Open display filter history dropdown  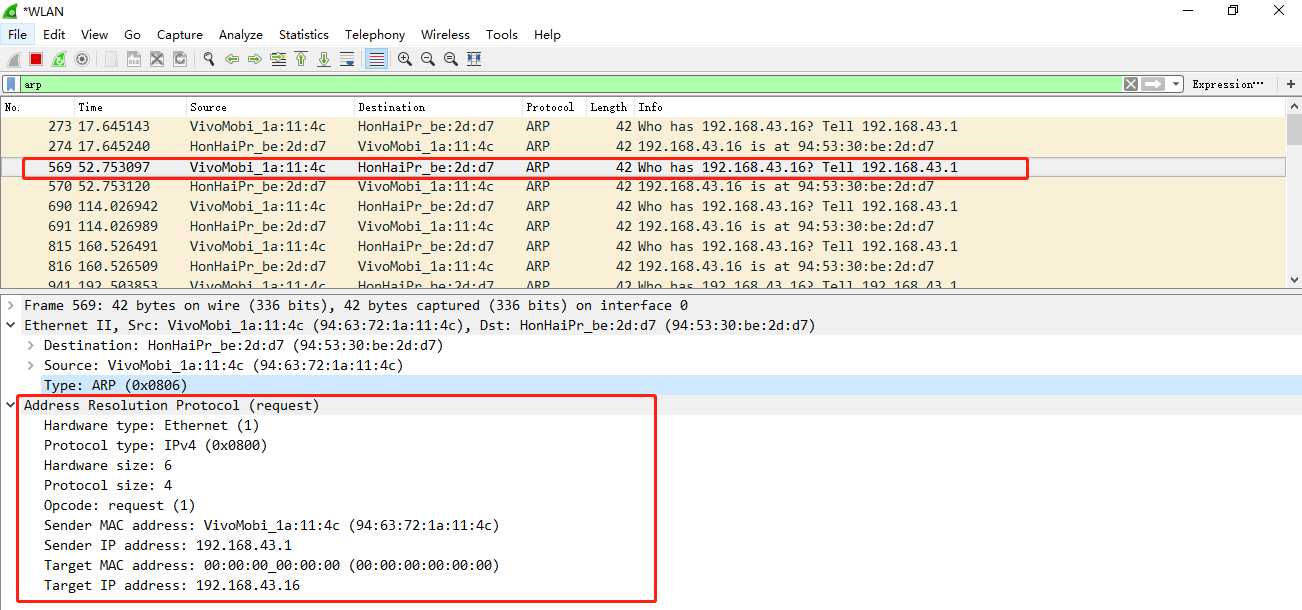click(x=1176, y=84)
